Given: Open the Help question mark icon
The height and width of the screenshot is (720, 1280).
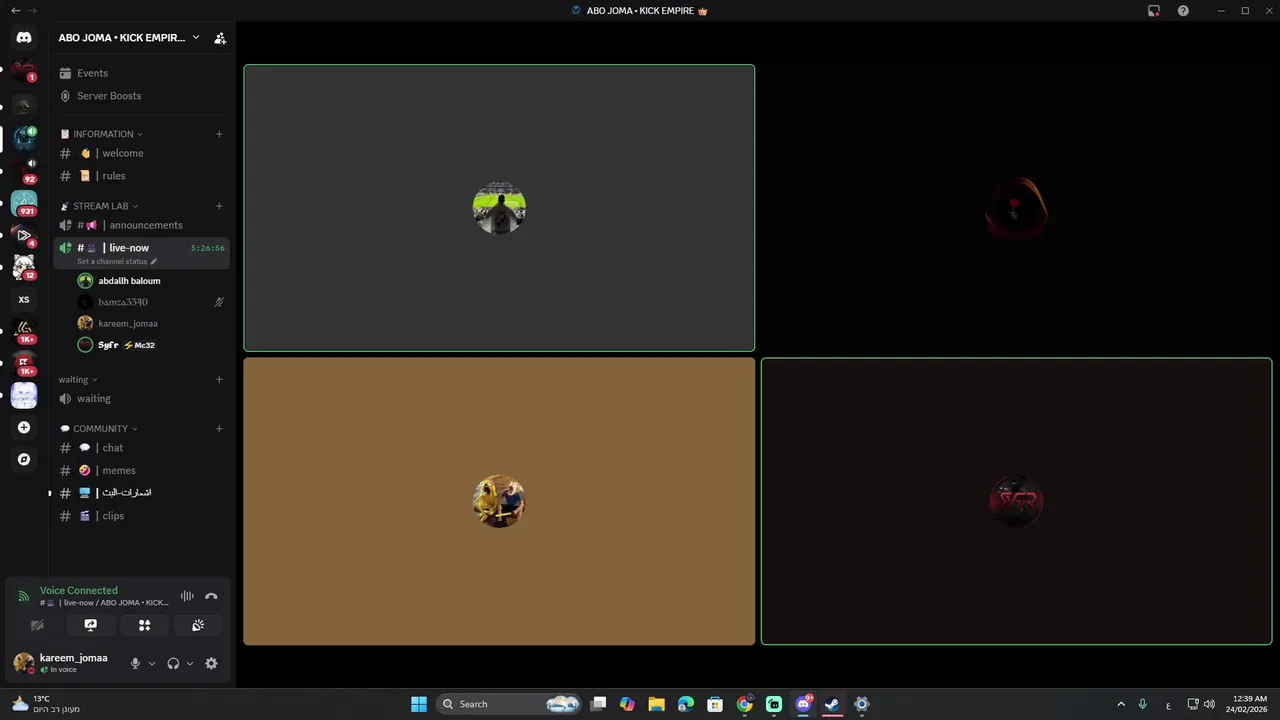Looking at the screenshot, I should pyautogui.click(x=1183, y=11).
